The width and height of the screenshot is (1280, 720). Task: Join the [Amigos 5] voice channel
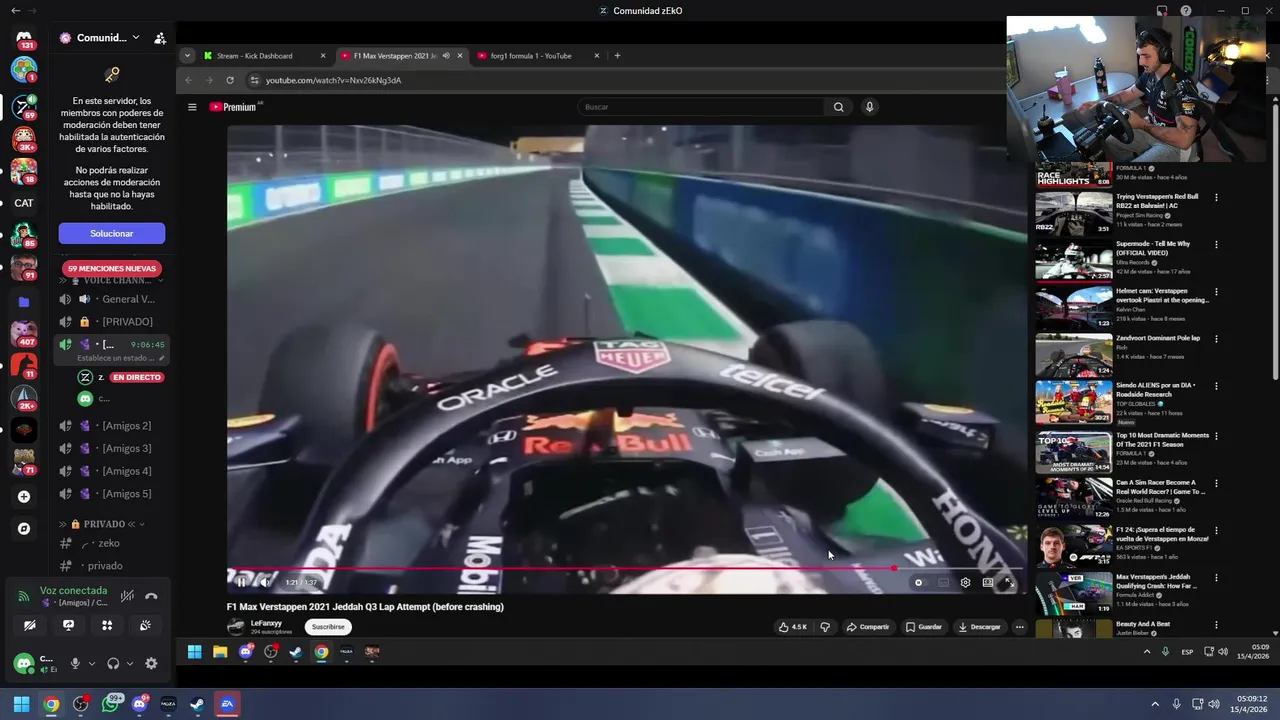point(112,494)
